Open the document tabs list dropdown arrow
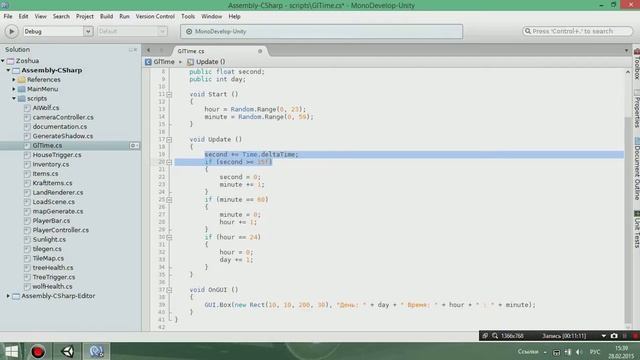 627,51
